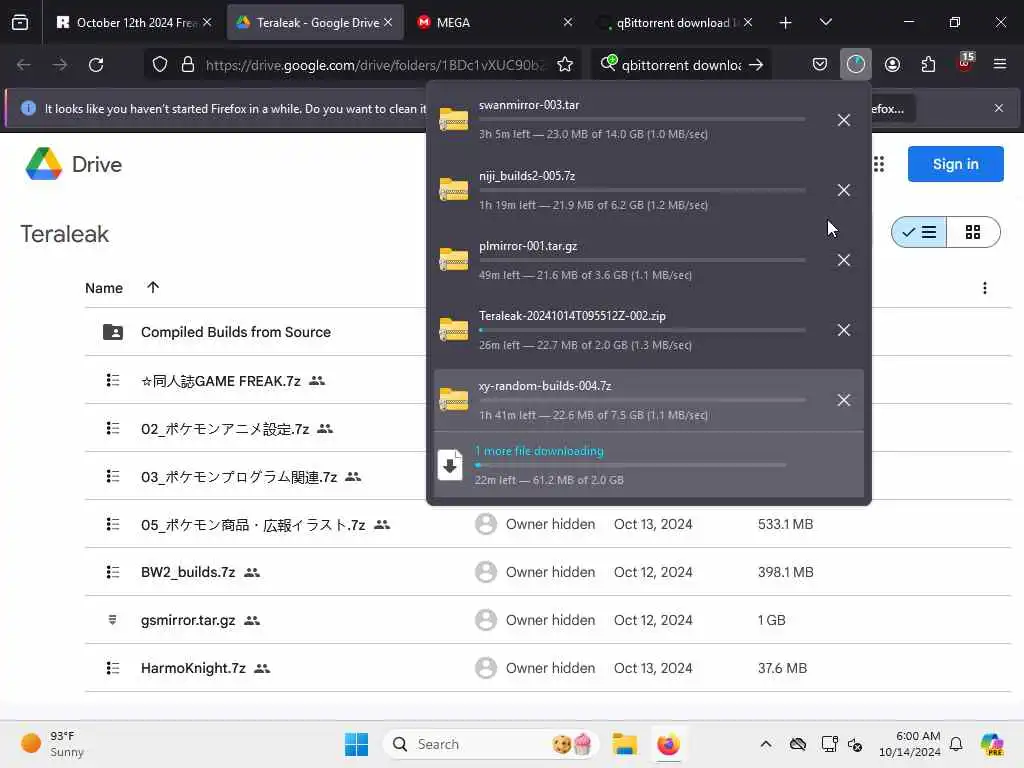The width and height of the screenshot is (1024, 768).
Task: Open the Windows Start menu
Action: [356, 744]
